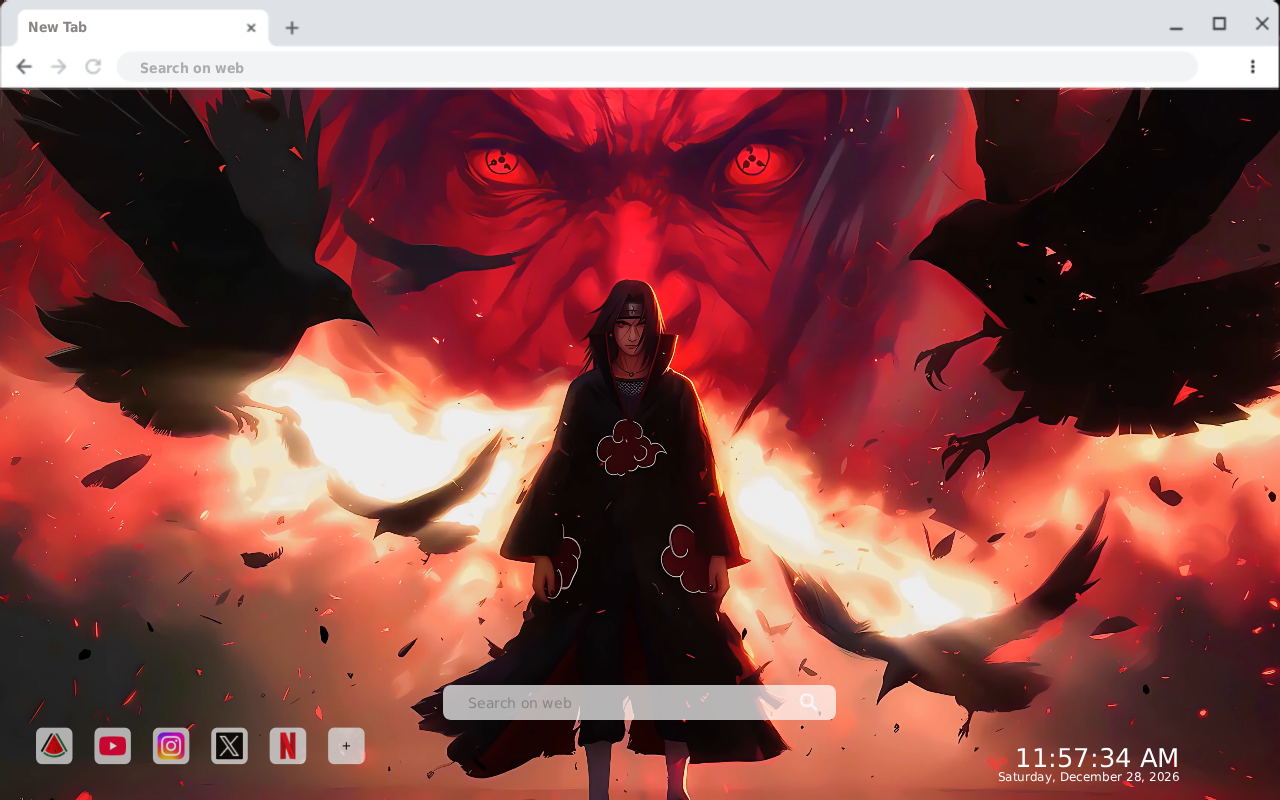Add a new shortcut with plus tile
The image size is (1280, 800).
[346, 746]
